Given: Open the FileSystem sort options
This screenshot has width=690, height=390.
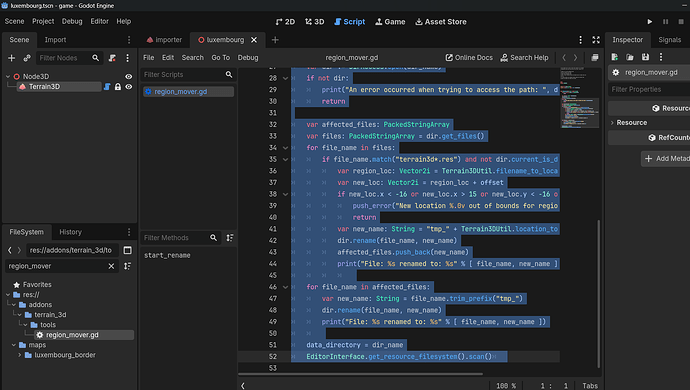Looking at the screenshot, I should click(x=128, y=266).
